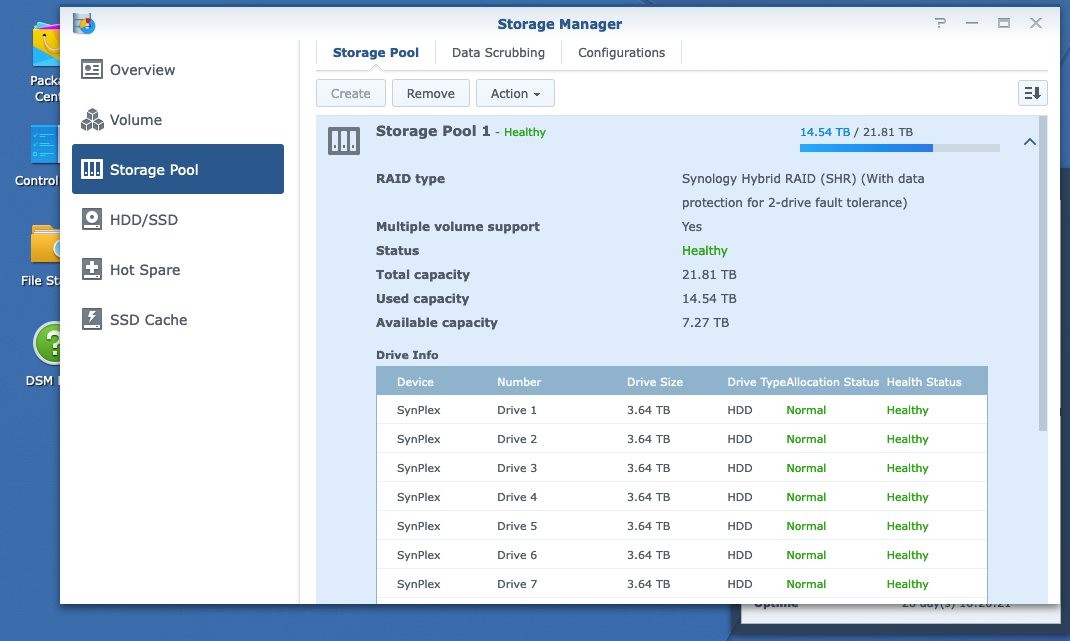Open the Configurations tab

[621, 52]
